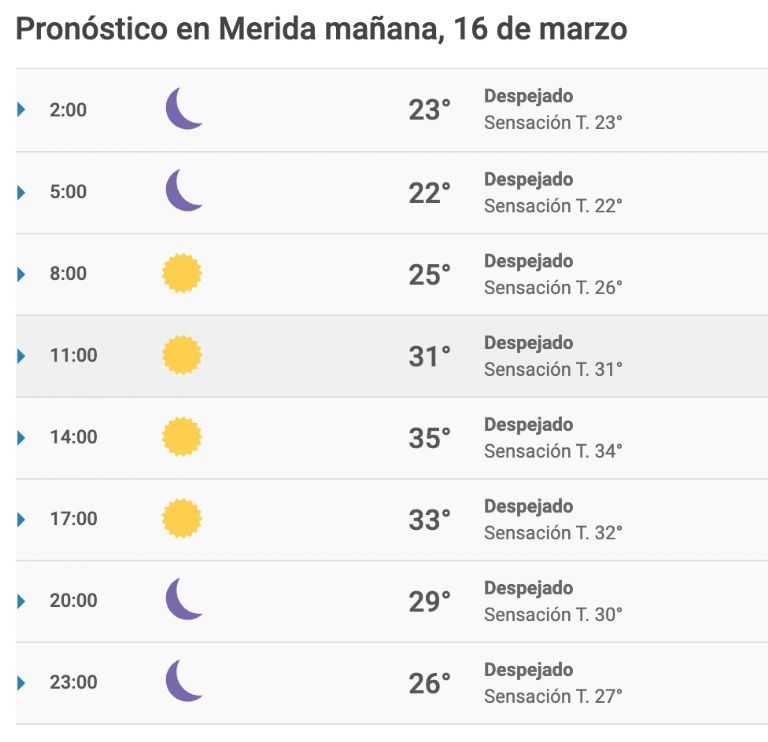
Task: Expand details arrow for 5:00
Action: (21, 192)
